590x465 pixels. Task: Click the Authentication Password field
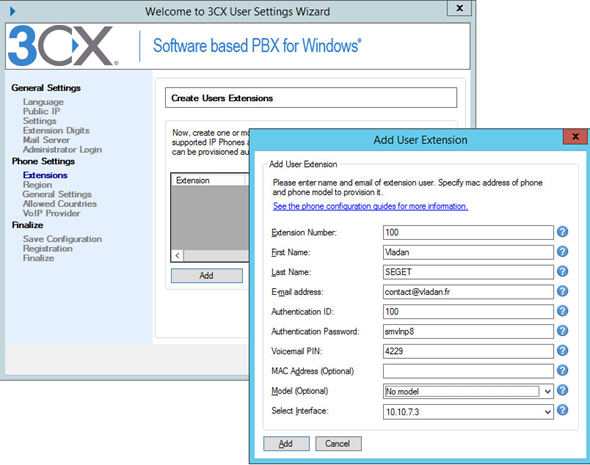pos(468,331)
